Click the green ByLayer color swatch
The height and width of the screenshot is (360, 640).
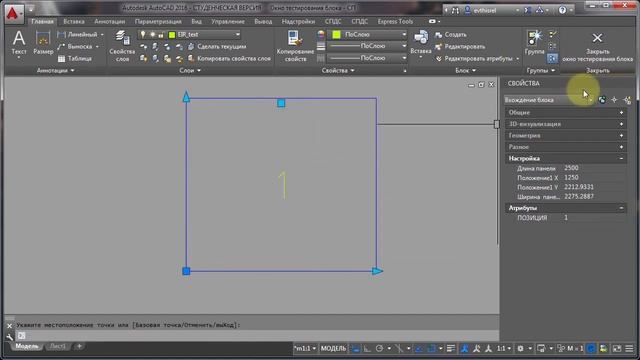336,35
